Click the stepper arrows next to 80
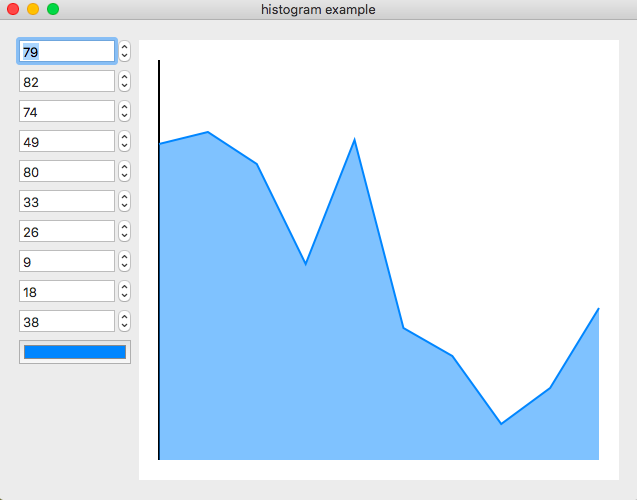This screenshot has height=500, width=637. (124, 171)
